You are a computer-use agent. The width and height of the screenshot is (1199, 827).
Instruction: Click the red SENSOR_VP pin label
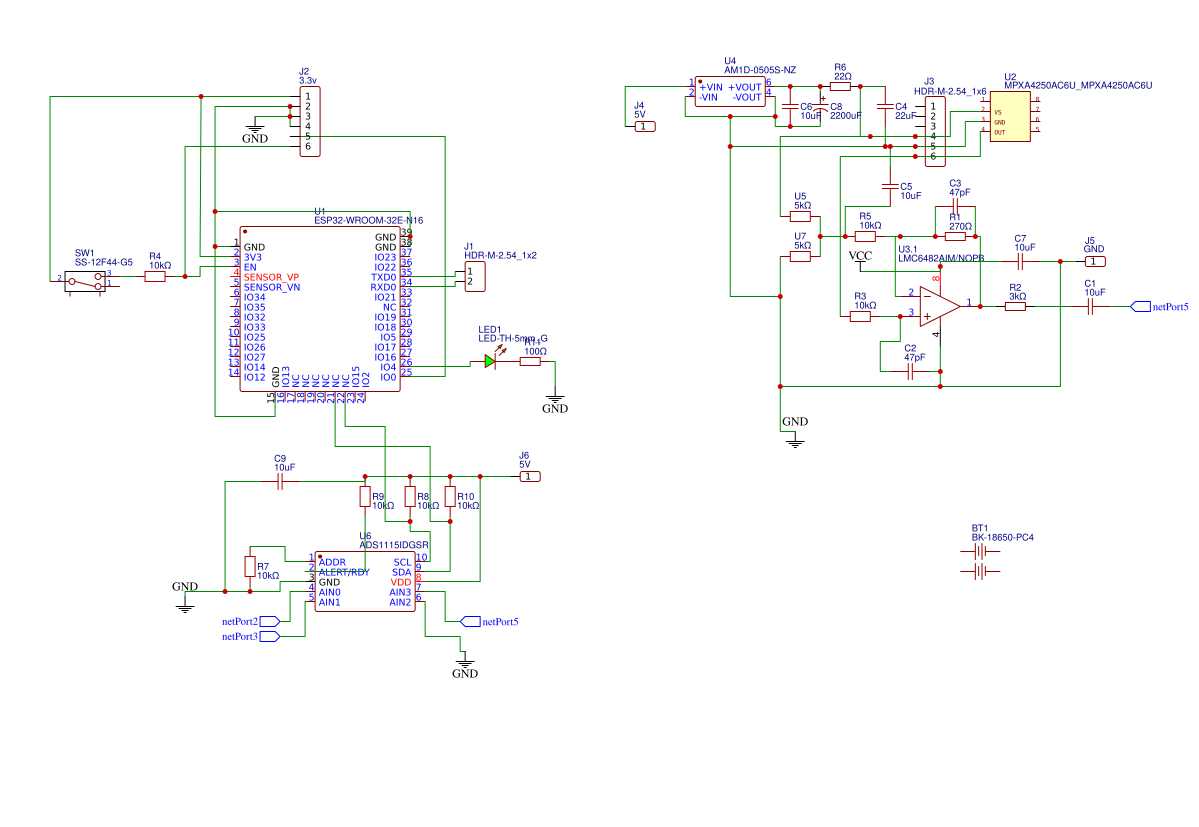271,277
